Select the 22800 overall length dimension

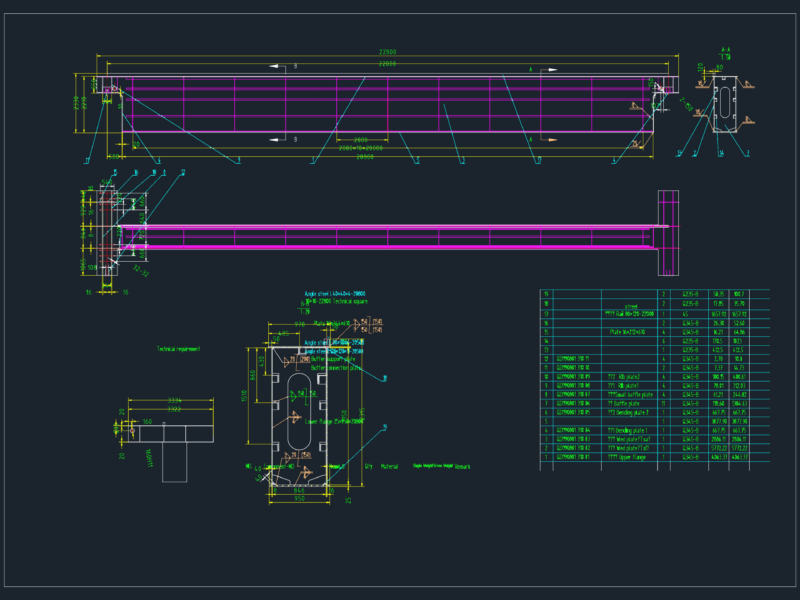point(388,52)
